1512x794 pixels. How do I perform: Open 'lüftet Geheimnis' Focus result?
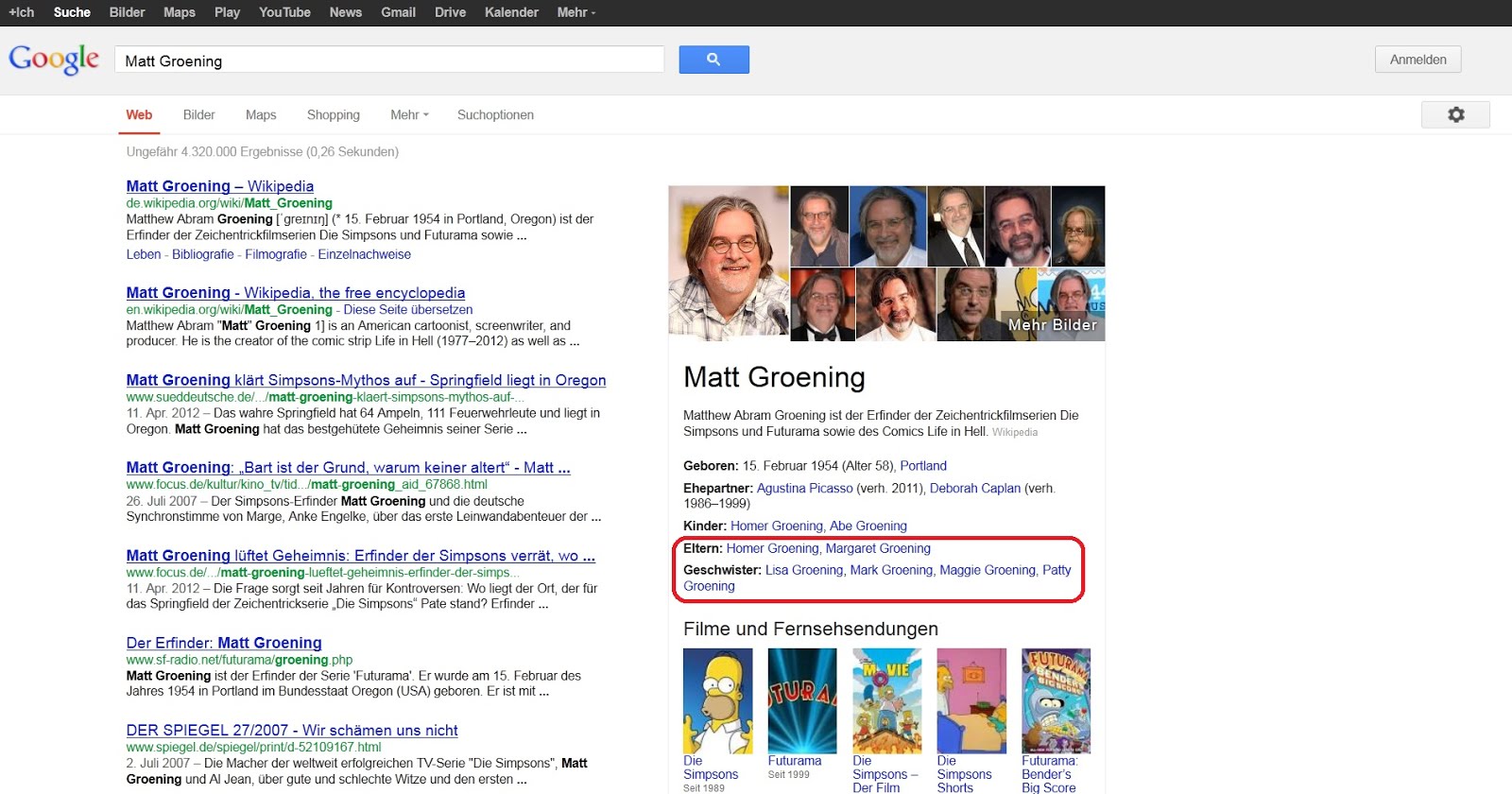tap(360, 556)
